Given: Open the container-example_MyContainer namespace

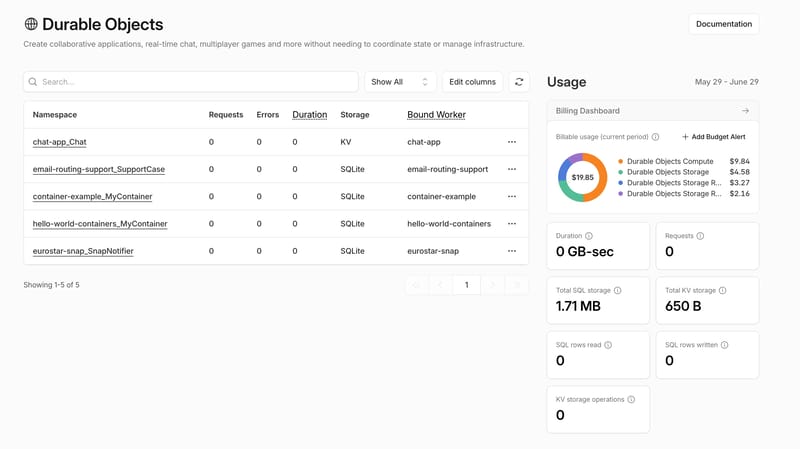Looking at the screenshot, I should (x=92, y=196).
